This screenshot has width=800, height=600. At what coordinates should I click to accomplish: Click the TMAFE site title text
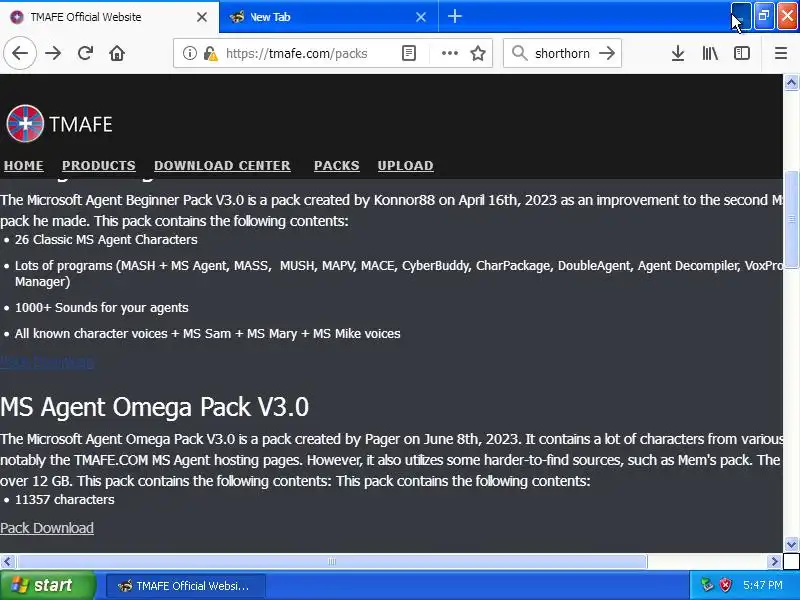(81, 124)
